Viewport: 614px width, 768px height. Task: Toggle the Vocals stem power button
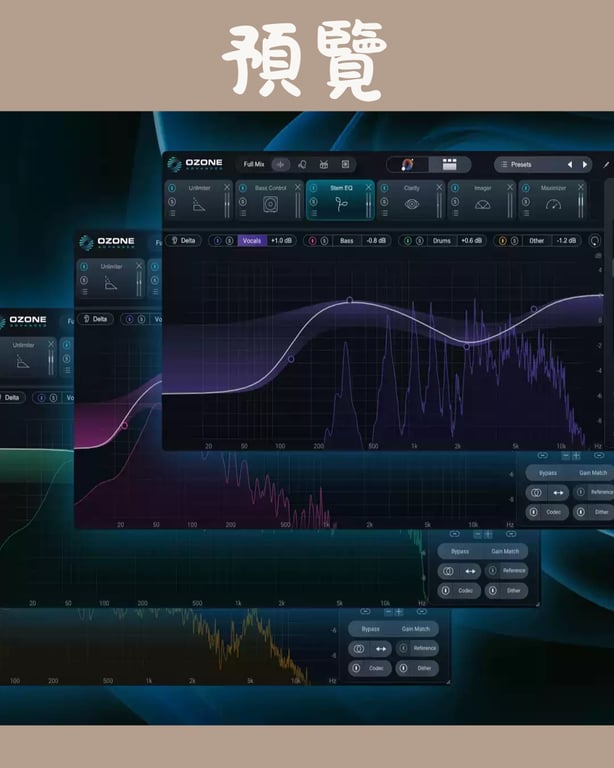click(217, 240)
